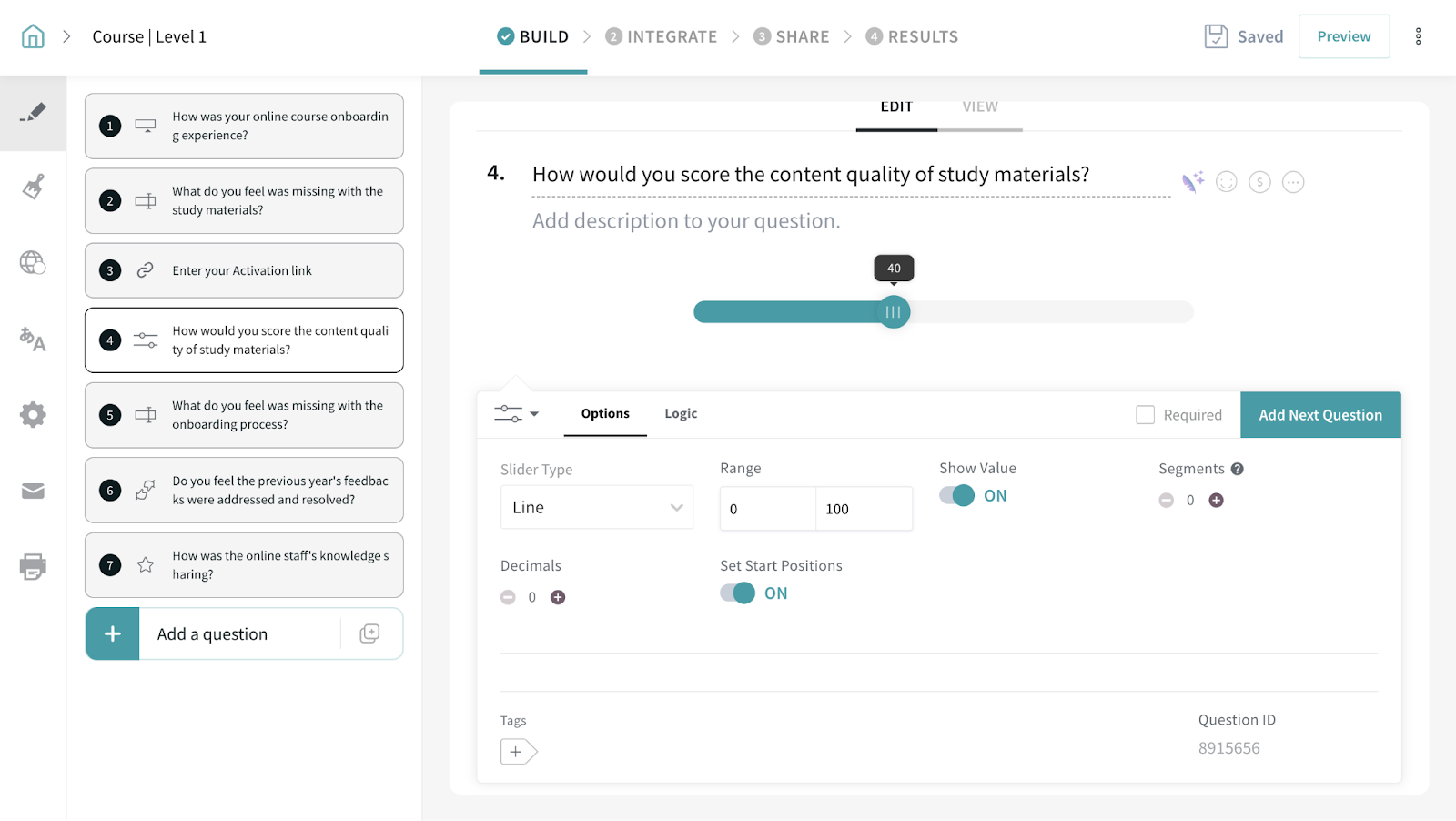Screen dimensions: 1456x821
Task: Turn off the Show Value toggle
Action: [x=957, y=495]
